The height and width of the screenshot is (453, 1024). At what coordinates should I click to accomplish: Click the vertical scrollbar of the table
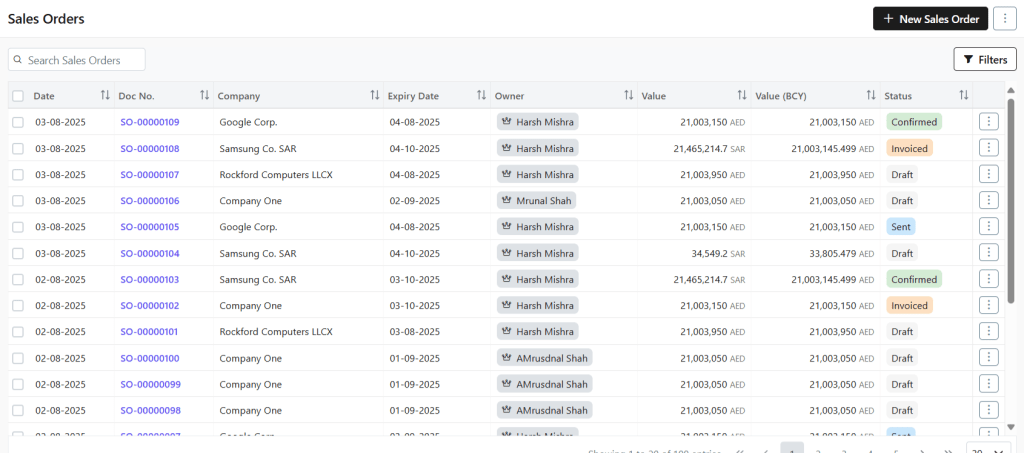pyautogui.click(x=1010, y=250)
